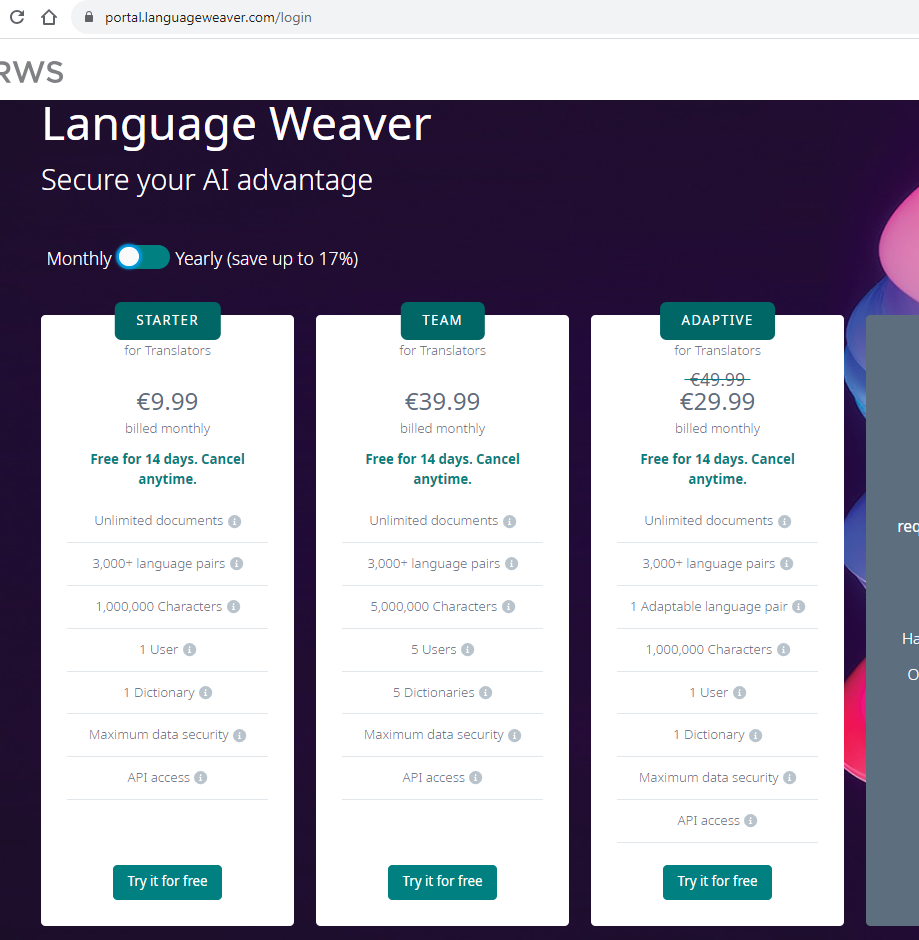This screenshot has width=919, height=940.
Task: Show info for Team Unlimited documents
Action: coord(510,522)
